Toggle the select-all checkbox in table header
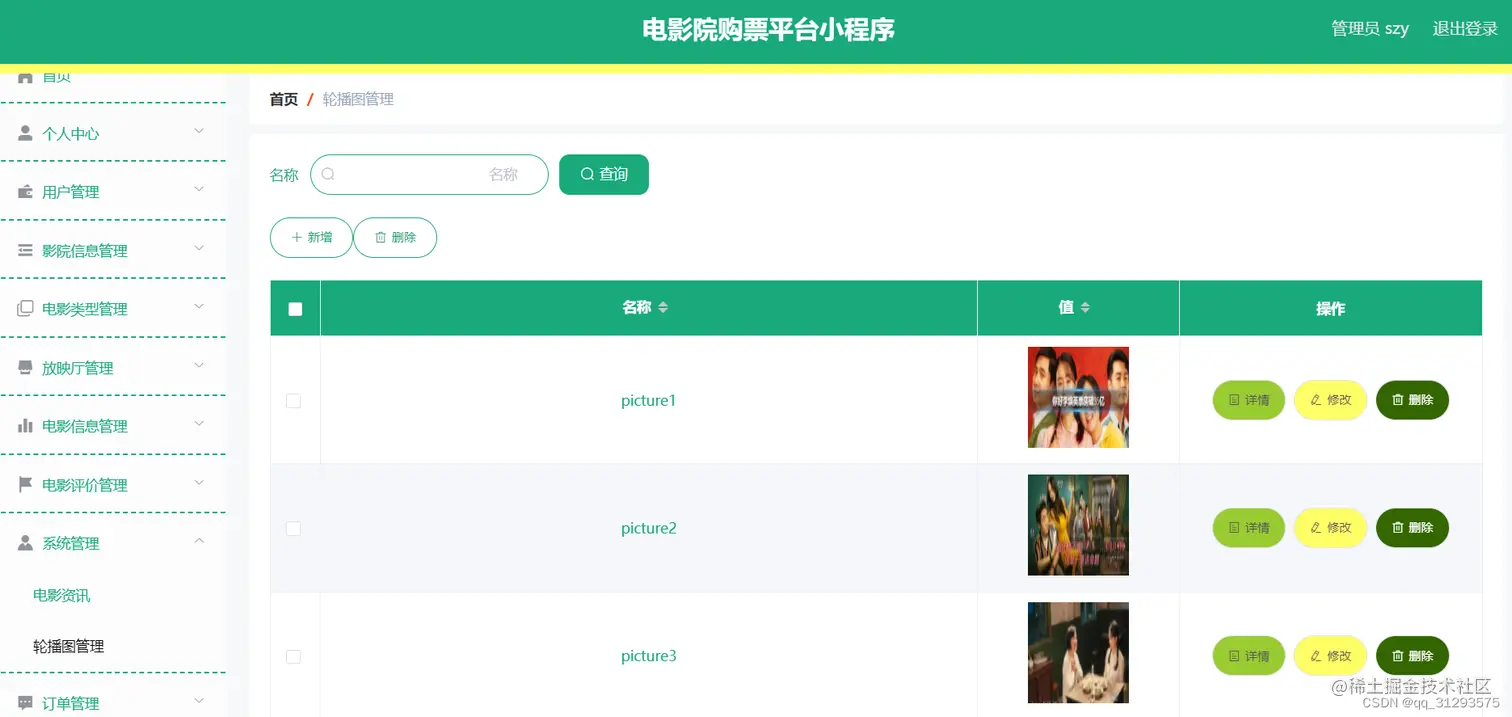Image resolution: width=1512 pixels, height=717 pixels. (295, 309)
